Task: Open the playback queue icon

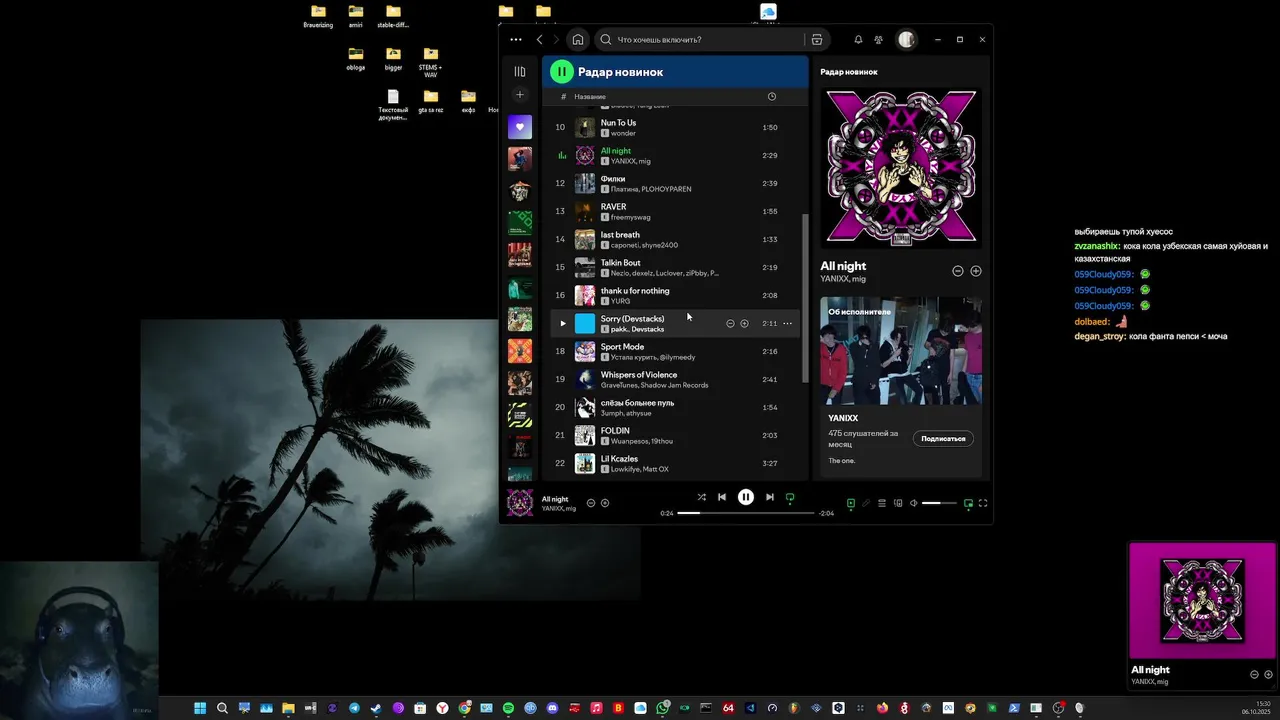Action: 882,503
